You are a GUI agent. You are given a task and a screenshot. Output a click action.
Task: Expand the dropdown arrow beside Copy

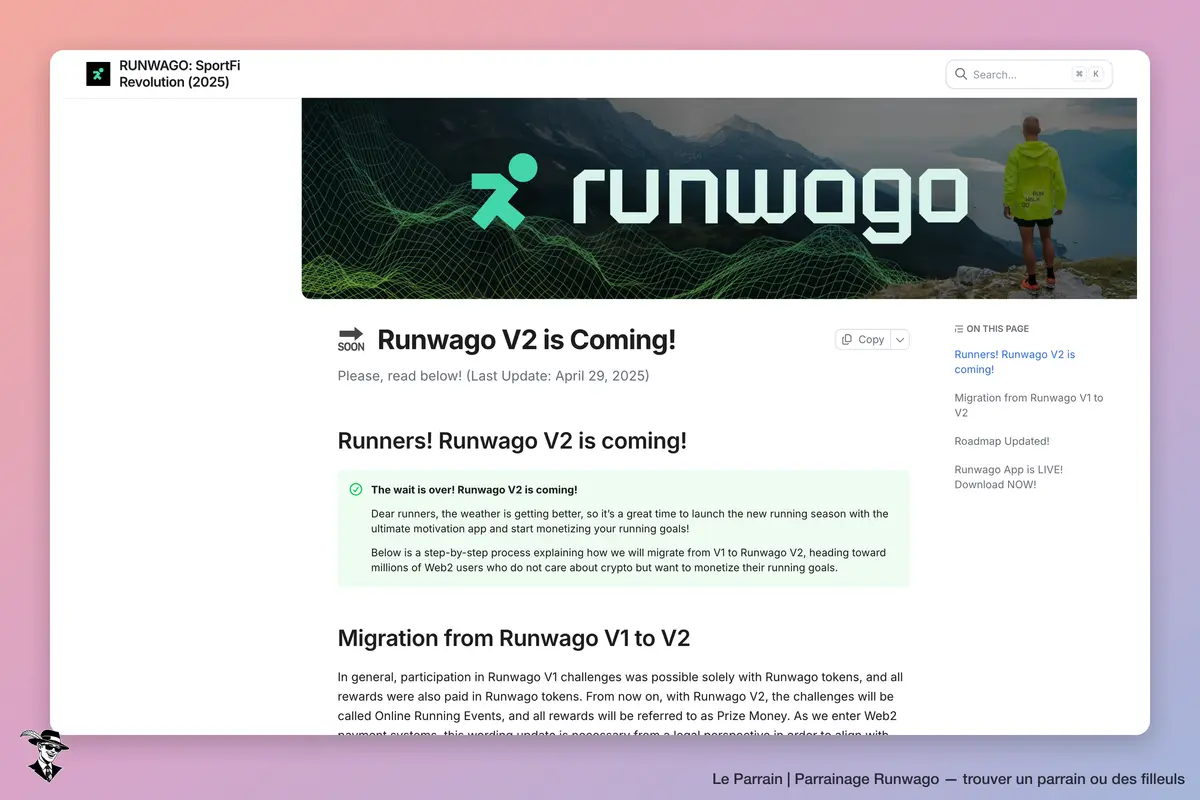point(899,340)
